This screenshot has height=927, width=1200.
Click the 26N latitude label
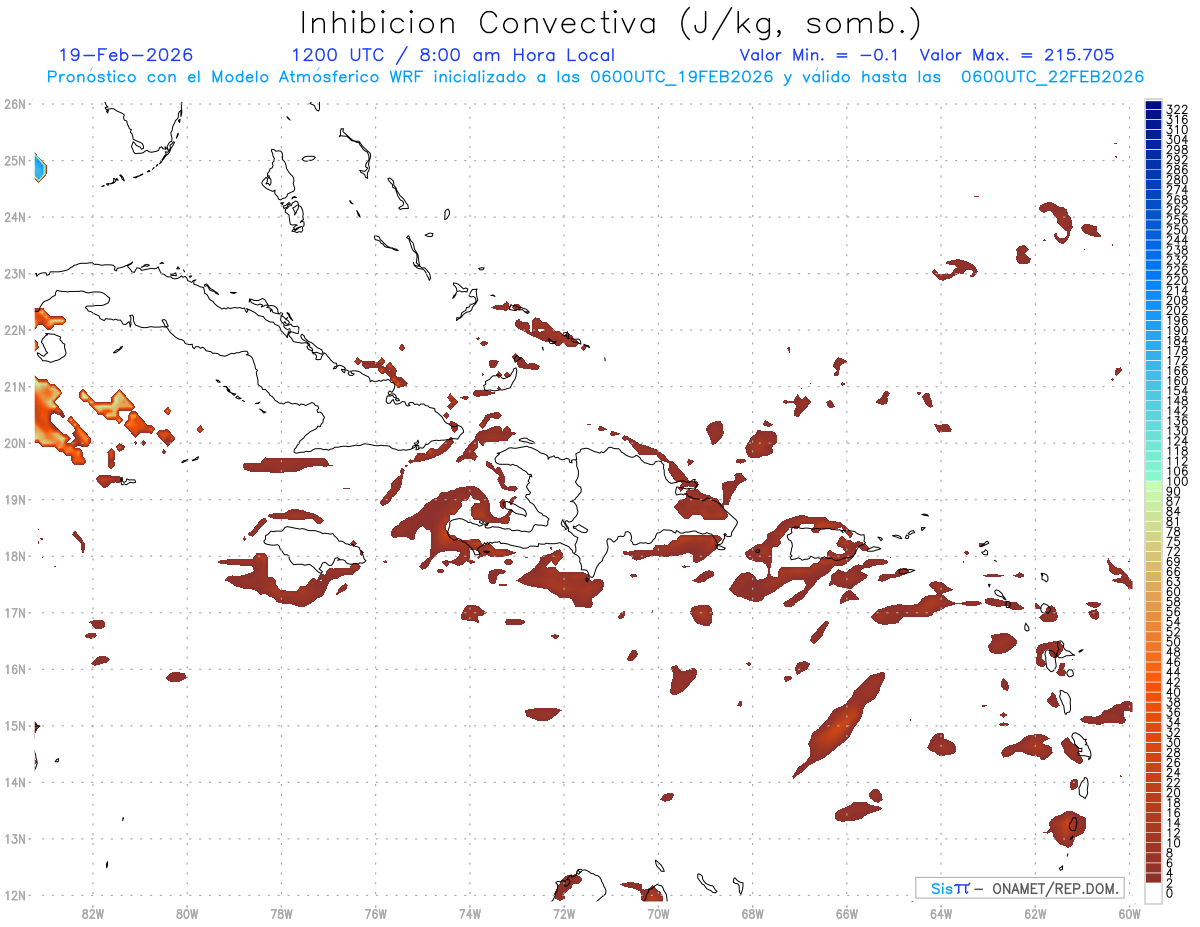tap(15, 104)
